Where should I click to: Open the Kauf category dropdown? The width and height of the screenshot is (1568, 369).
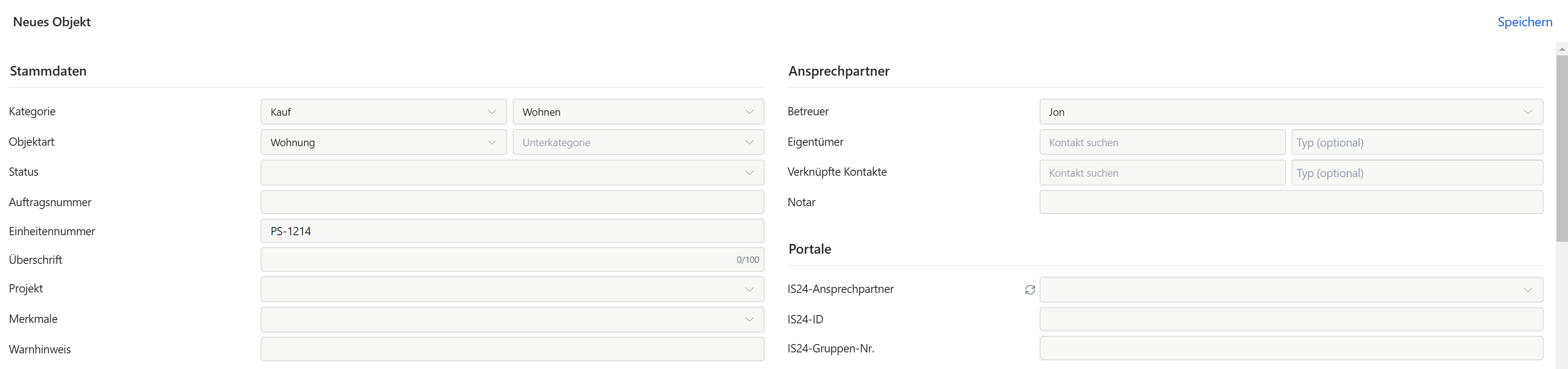coord(383,112)
